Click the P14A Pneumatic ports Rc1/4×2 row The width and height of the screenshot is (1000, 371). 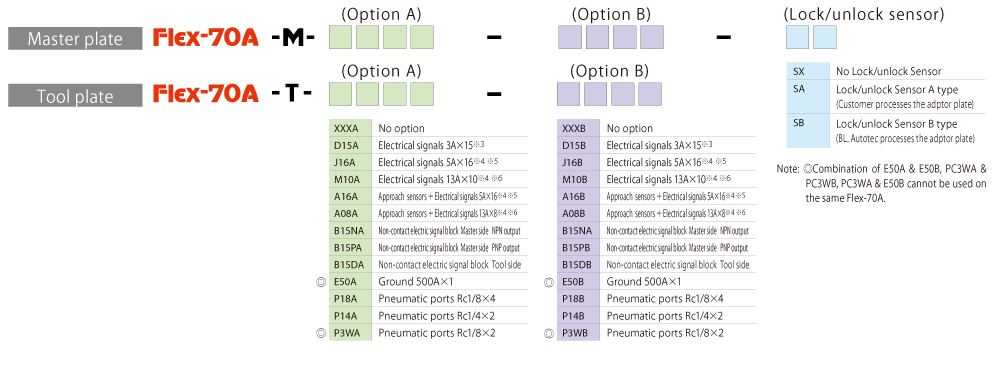click(429, 316)
